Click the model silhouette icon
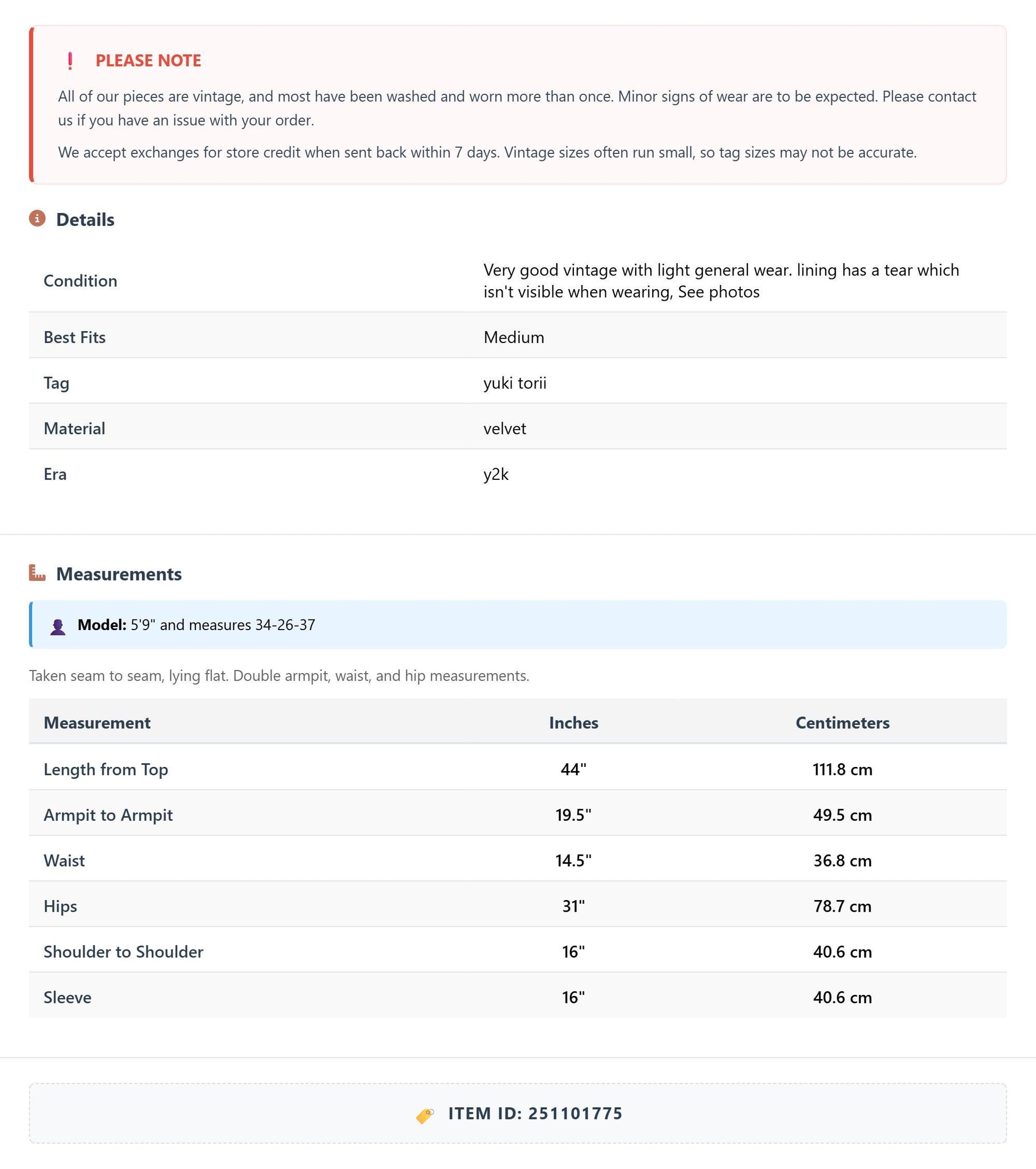Screen dimensions: 1036x1169 [57, 626]
